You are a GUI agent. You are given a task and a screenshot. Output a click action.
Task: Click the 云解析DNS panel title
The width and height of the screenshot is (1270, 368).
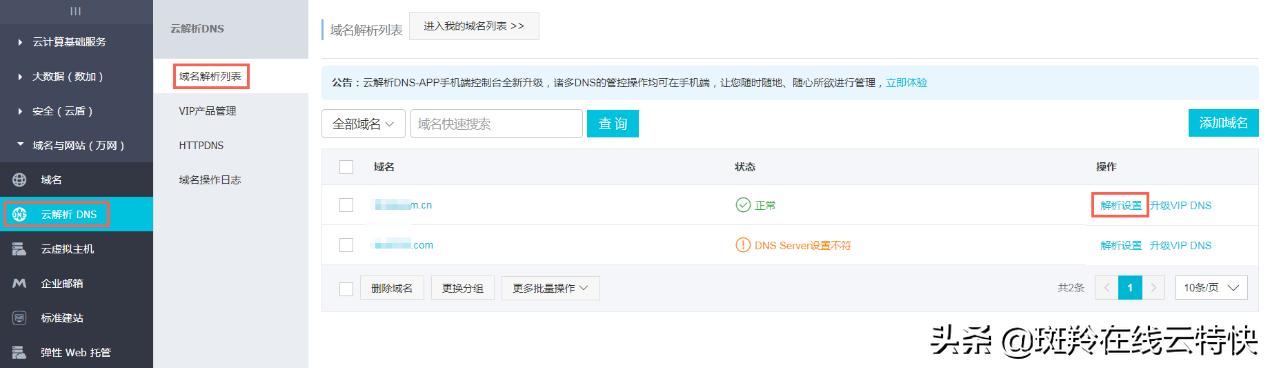[x=198, y=29]
